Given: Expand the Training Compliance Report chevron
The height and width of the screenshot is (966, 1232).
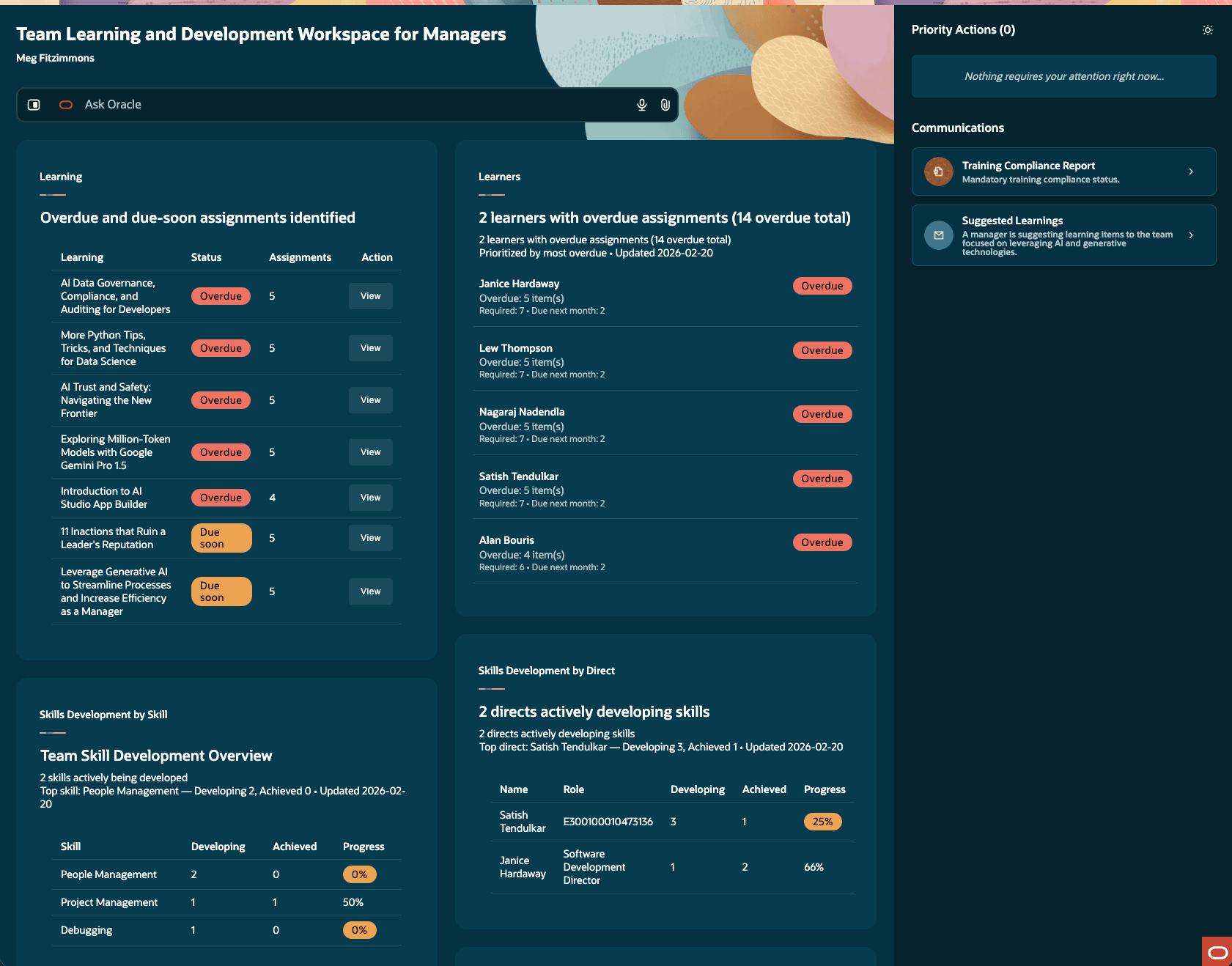Looking at the screenshot, I should pos(1189,172).
